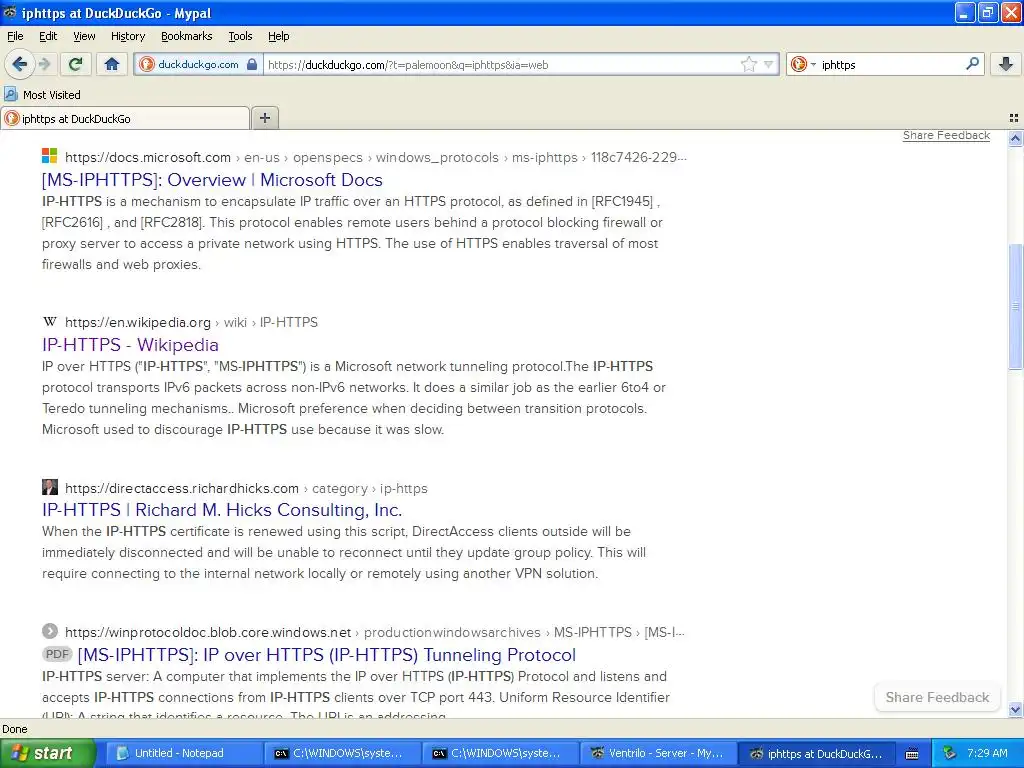Open the Help menu

pos(278,36)
